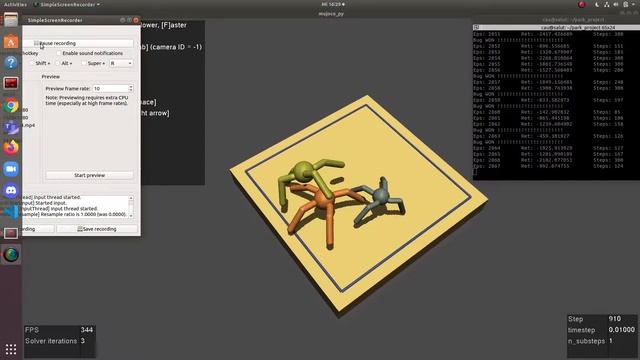This screenshot has width=640, height=360.
Task: Increase the preview frame rate stepper
Action: pos(131,87)
